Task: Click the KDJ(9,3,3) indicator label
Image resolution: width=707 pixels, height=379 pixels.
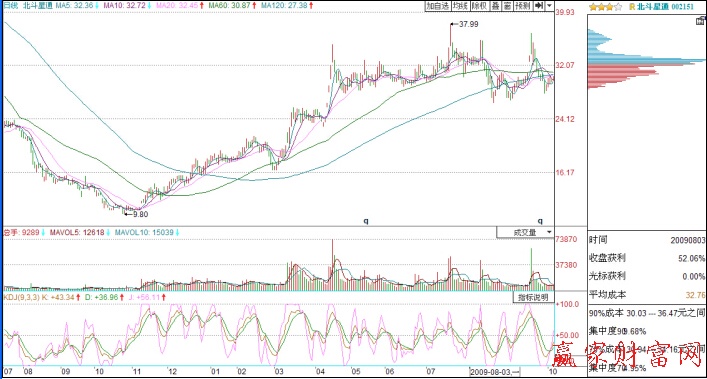Action: tap(22, 297)
